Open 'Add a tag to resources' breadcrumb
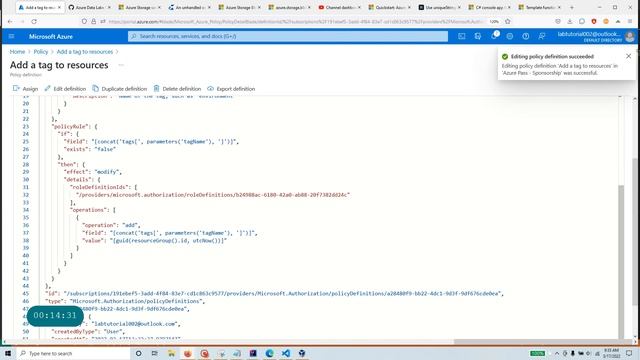This screenshot has width=640, height=360. pos(84,52)
